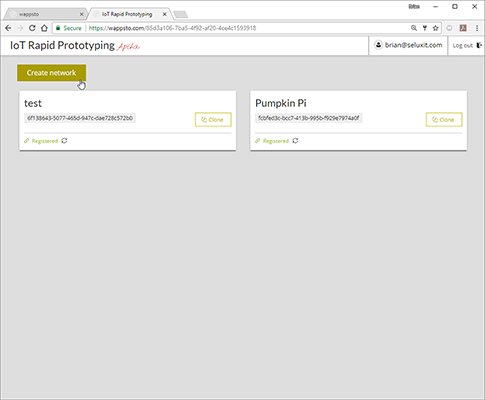This screenshot has width=485, height=400.
Task: Click the Create network button
Action: point(52,73)
